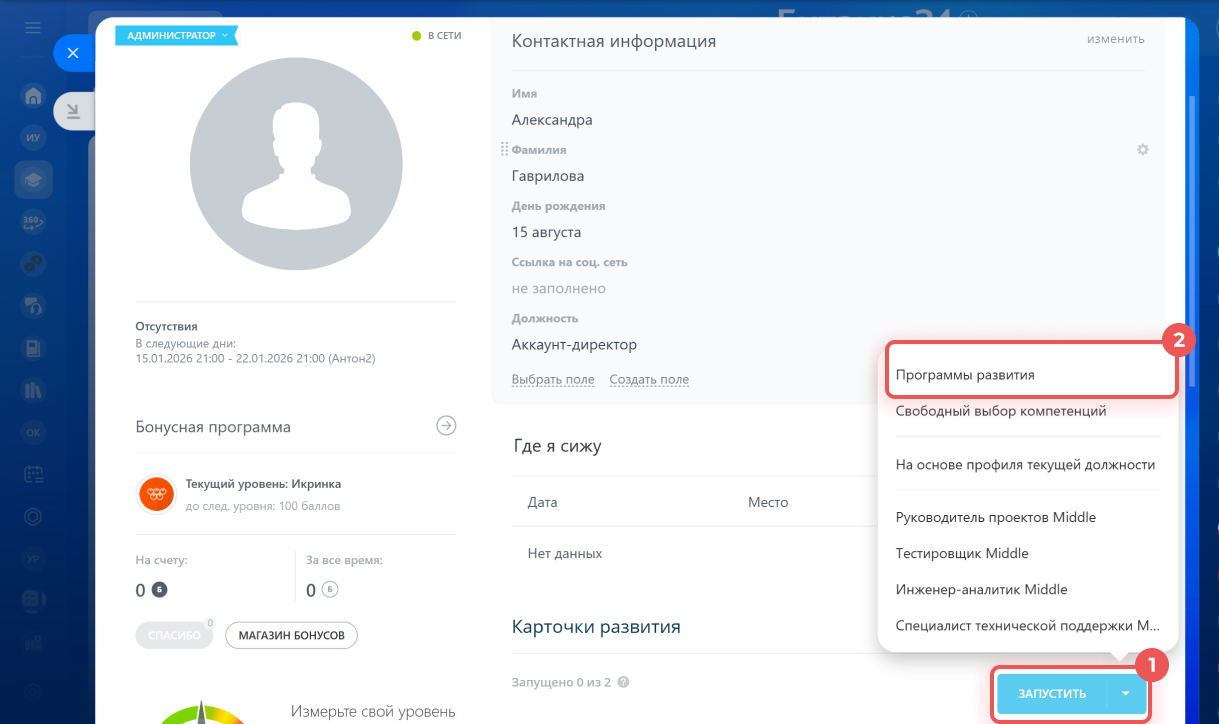Choose Свободный выбор компетенций option
Screen dimensions: 1219x724
1000,411
